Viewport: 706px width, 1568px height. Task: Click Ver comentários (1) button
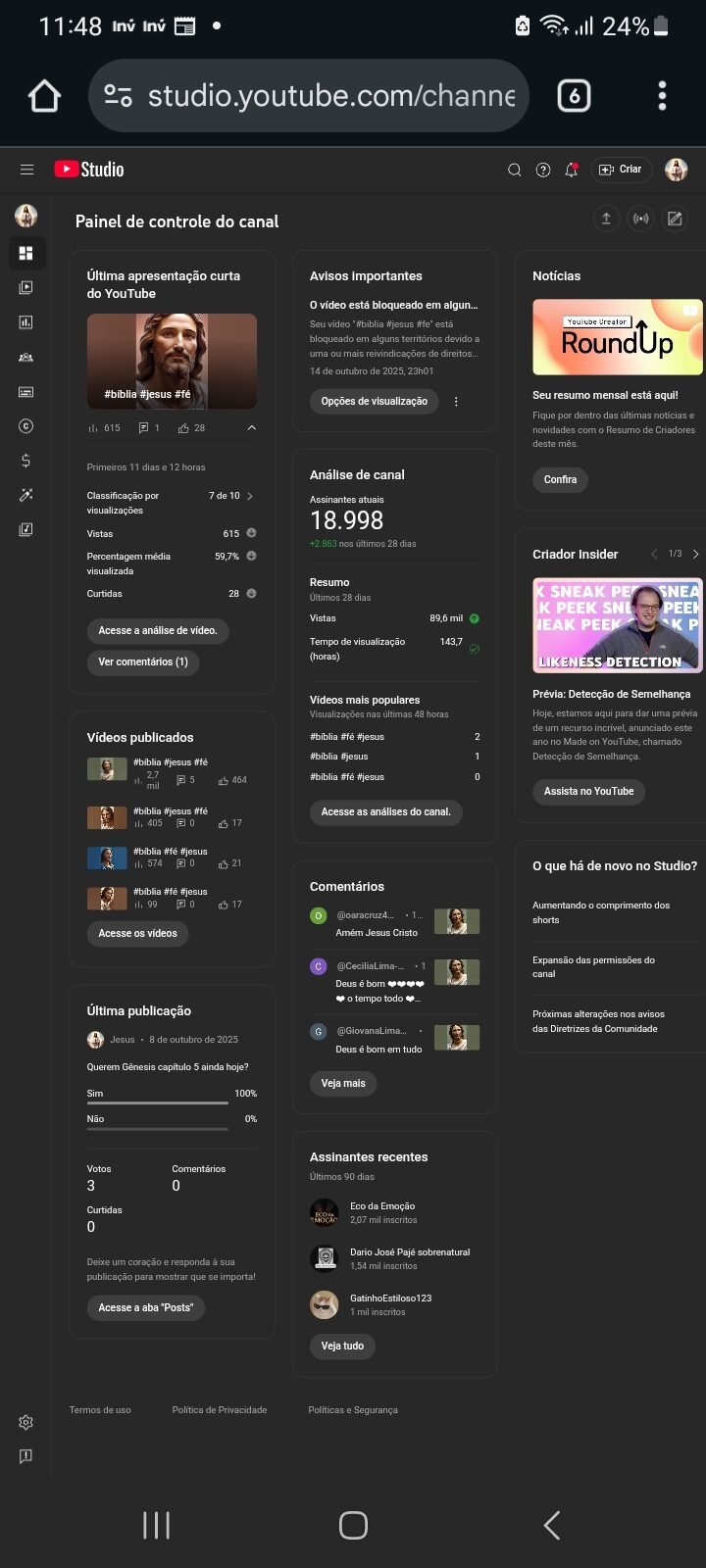point(143,661)
